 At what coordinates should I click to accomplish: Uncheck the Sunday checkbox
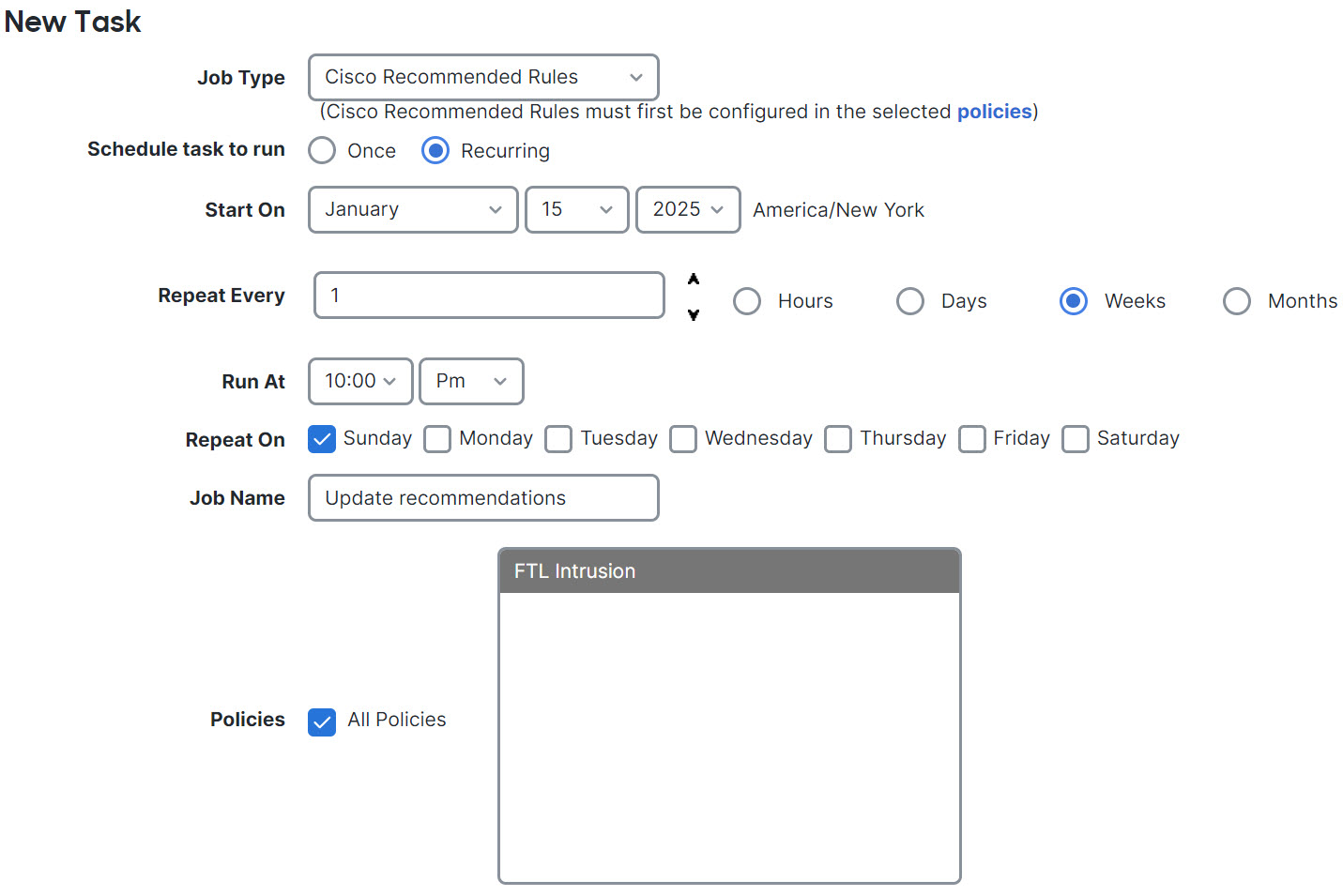pos(322,439)
